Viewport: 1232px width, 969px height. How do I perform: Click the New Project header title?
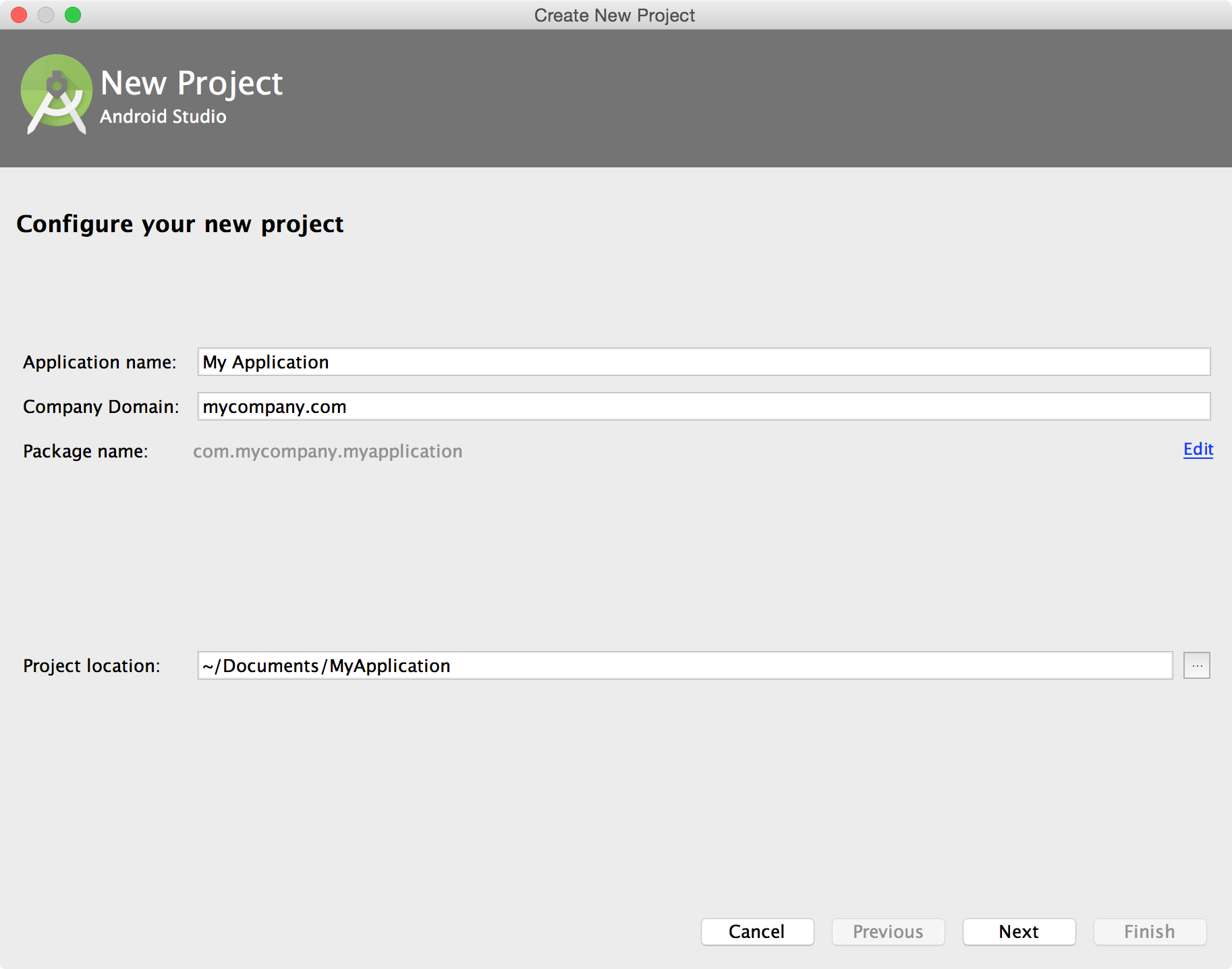(192, 84)
